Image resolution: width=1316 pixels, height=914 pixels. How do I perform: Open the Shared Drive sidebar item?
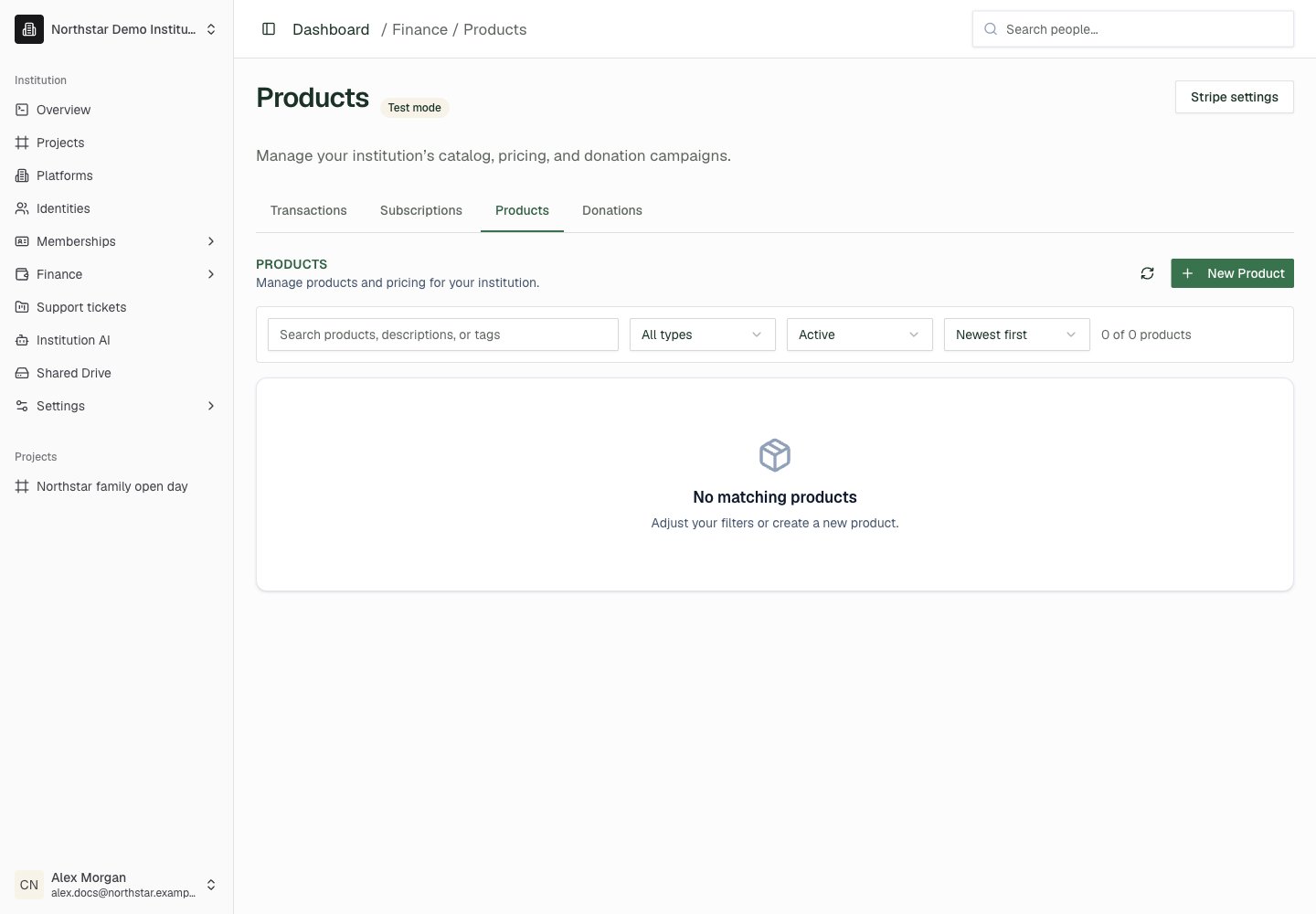117,373
